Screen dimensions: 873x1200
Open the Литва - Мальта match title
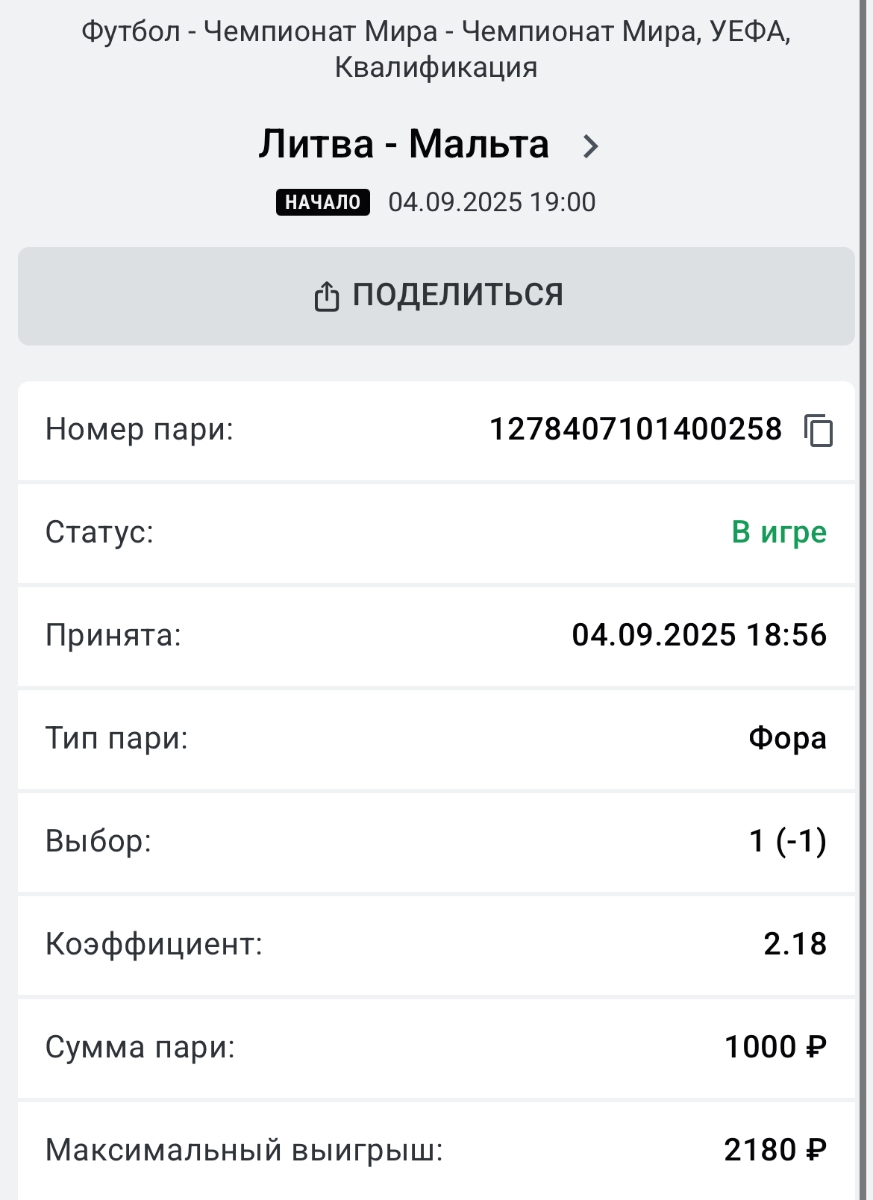(404, 145)
